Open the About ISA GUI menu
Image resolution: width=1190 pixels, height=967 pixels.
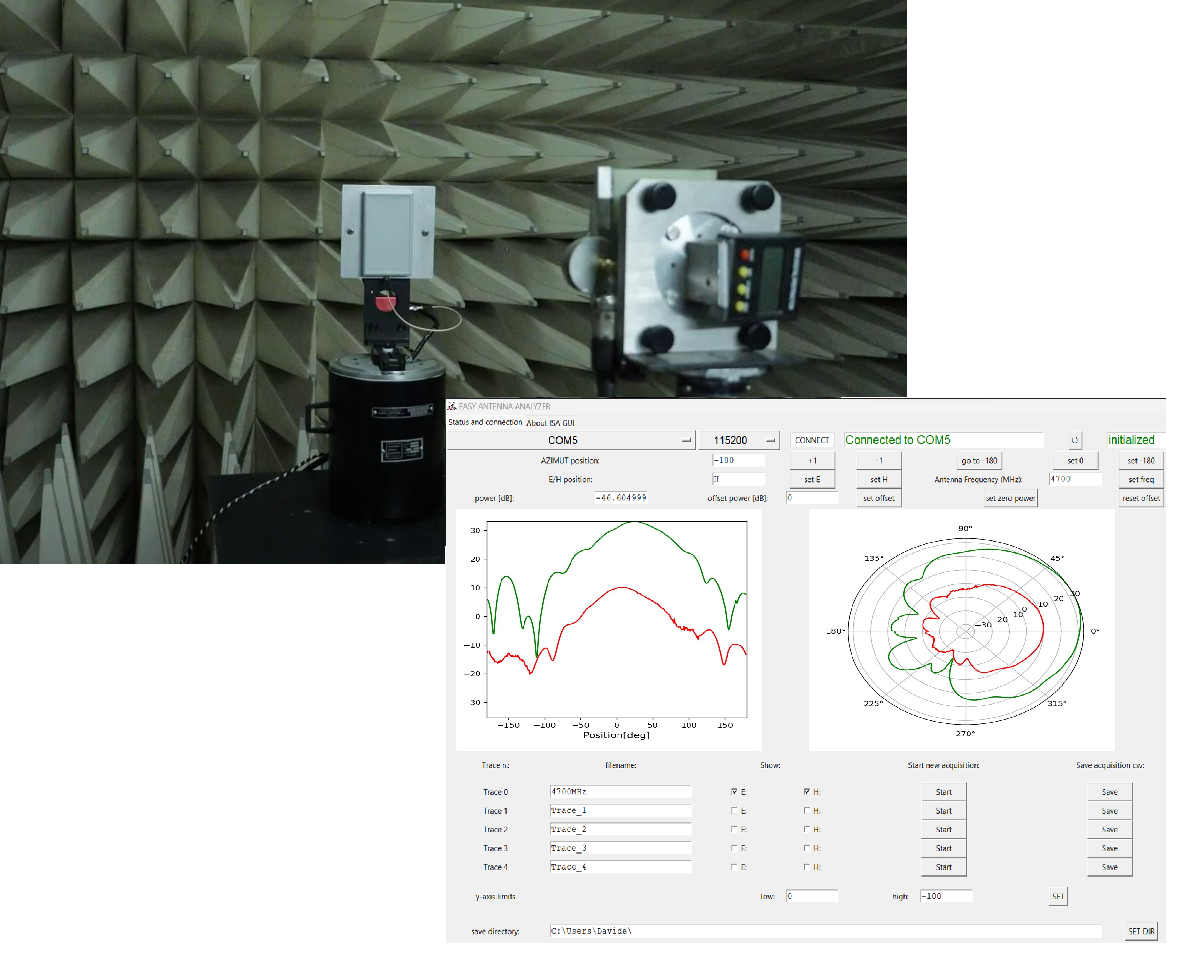(x=550, y=423)
